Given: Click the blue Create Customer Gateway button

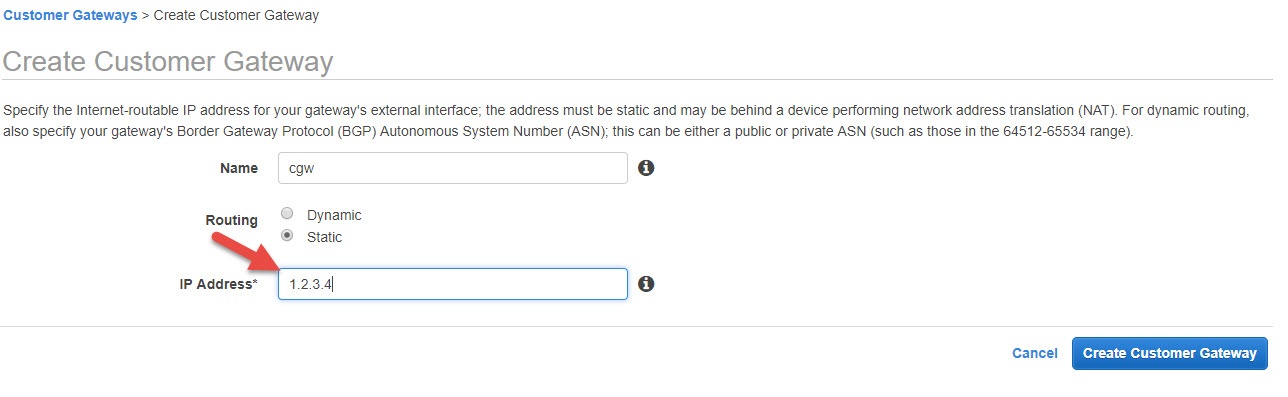Looking at the screenshot, I should 1170,353.
